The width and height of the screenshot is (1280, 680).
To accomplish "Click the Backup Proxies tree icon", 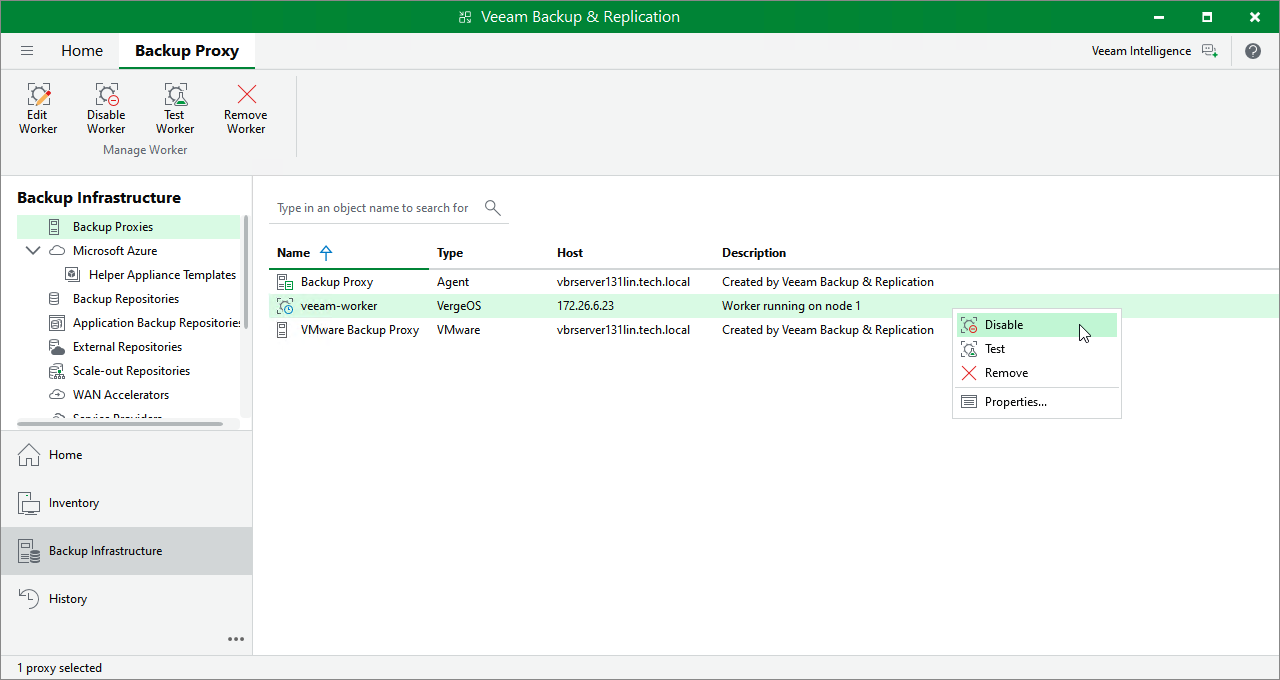I will click(54, 227).
